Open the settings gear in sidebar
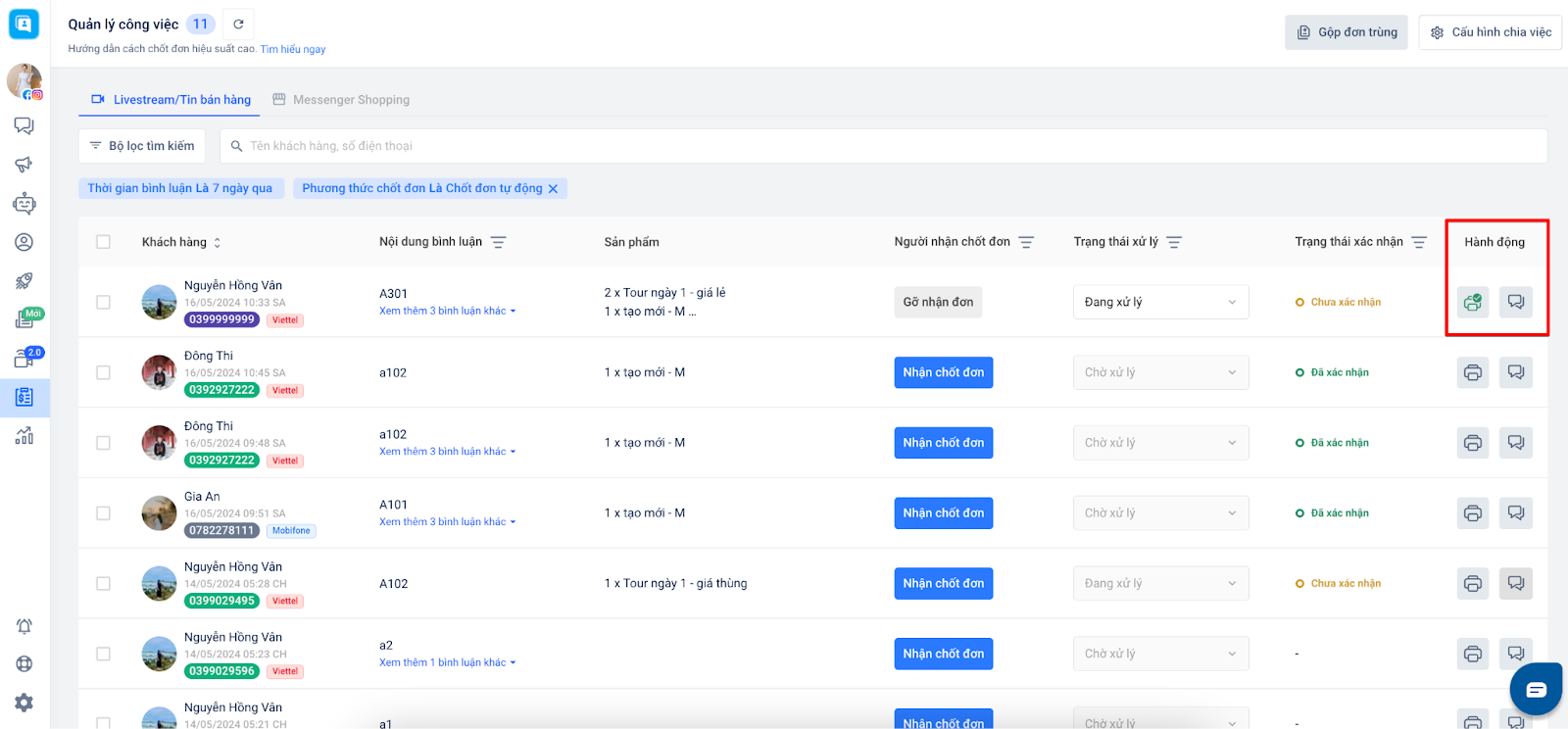1568x729 pixels. (x=24, y=703)
